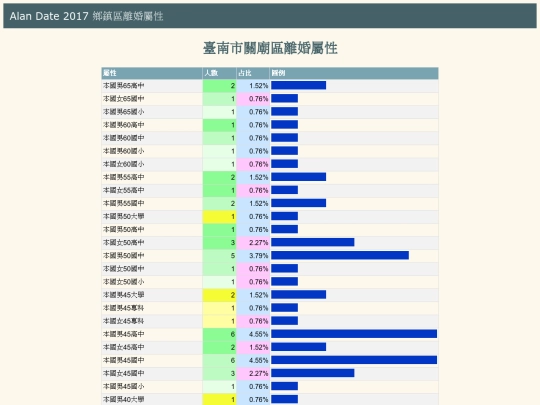Click the count 5 cell for 本國男50國中
Screen dimensions: 540x405
(219, 256)
